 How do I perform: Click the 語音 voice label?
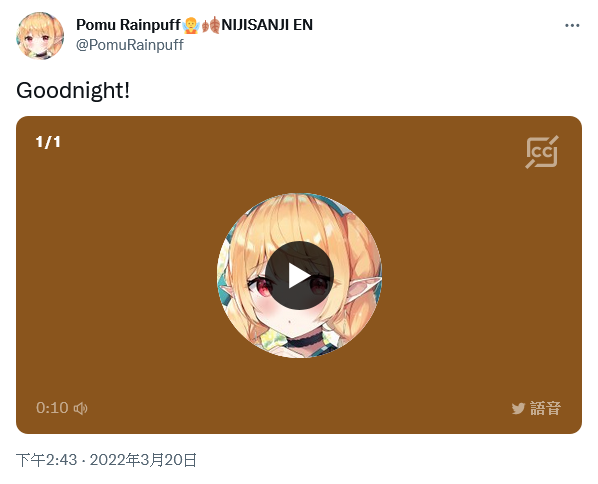[545, 408]
